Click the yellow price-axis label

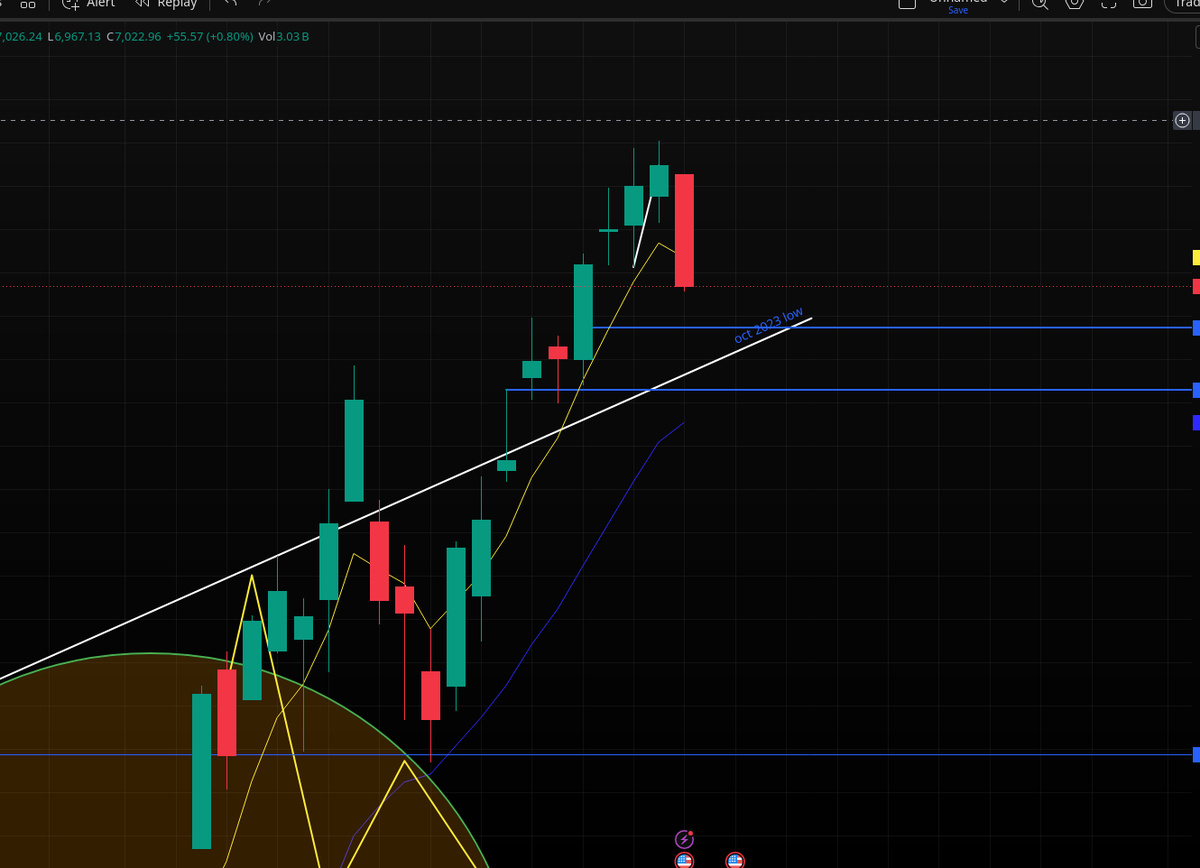point(1196,258)
